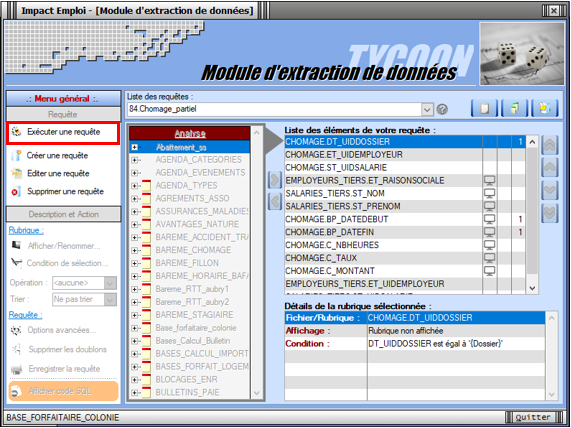Click display monitor icon for C_TAUX row
571x428 pixels.
(x=490, y=258)
